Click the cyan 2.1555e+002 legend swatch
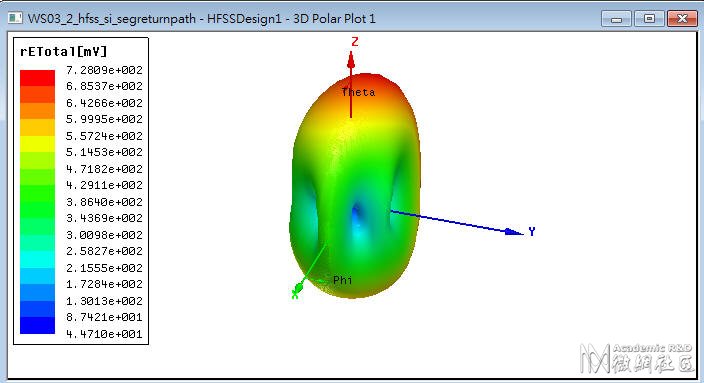 [x=37, y=259]
